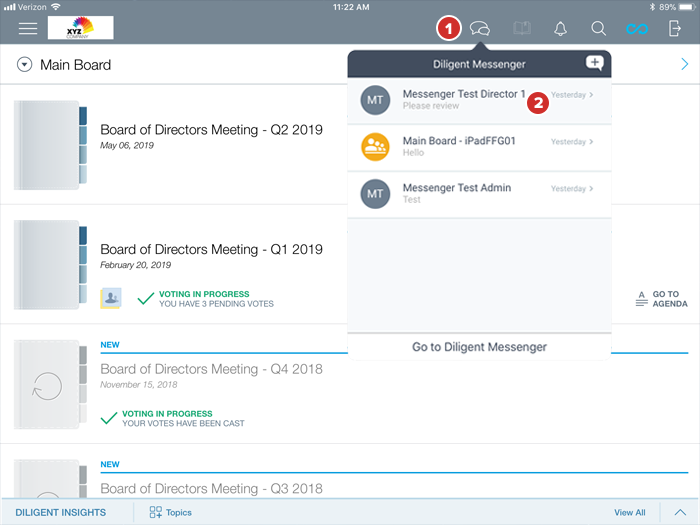Click Go To Agenda link
Viewport: 700px width, 525px height.
(661, 299)
